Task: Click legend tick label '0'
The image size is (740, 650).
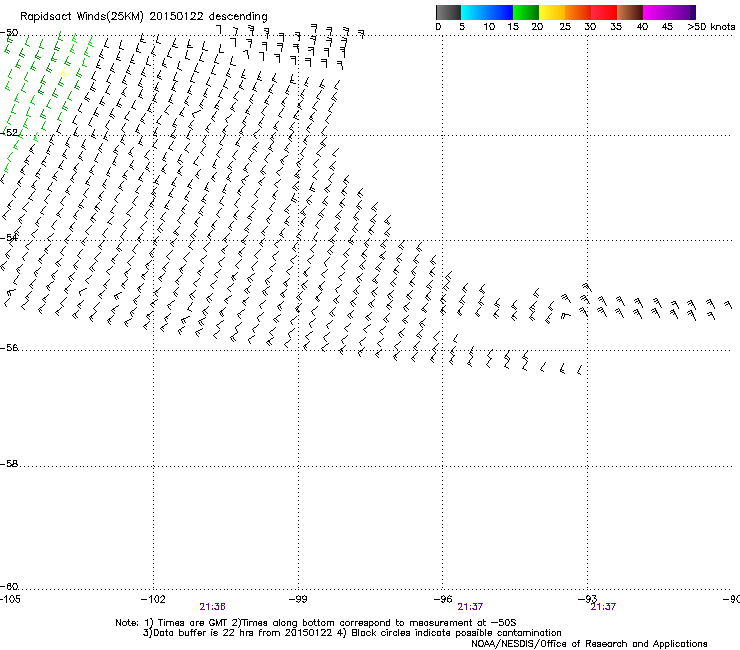Action: (438, 27)
